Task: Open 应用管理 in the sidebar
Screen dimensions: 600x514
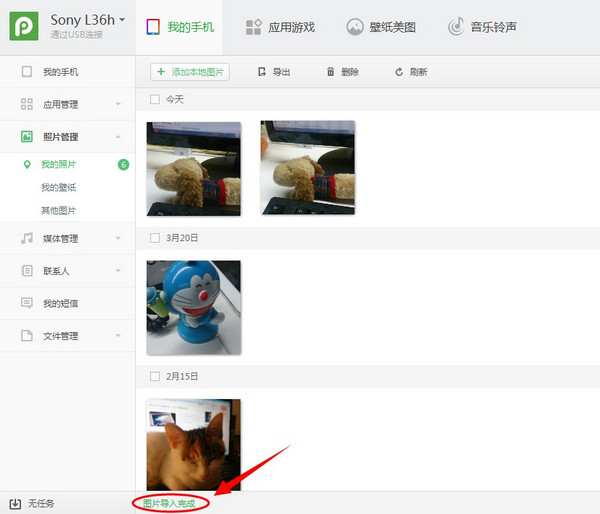Action: coord(67,104)
